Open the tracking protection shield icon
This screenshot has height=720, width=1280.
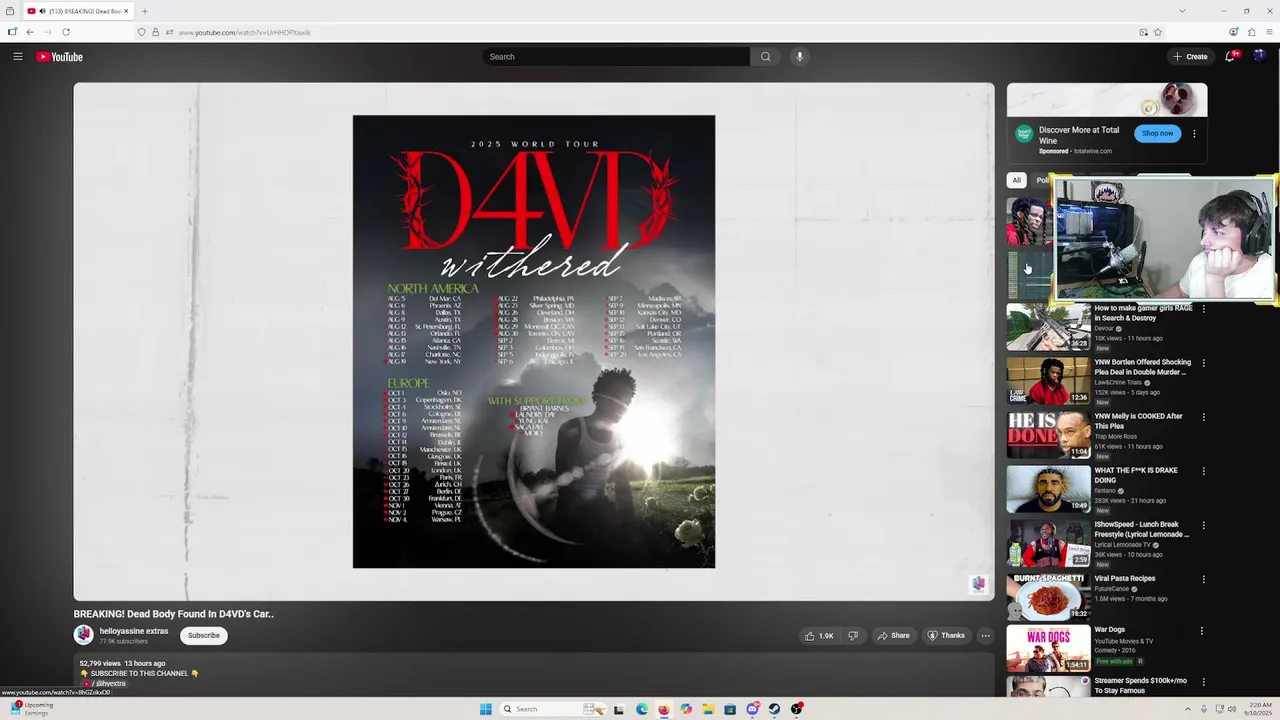coord(142,32)
